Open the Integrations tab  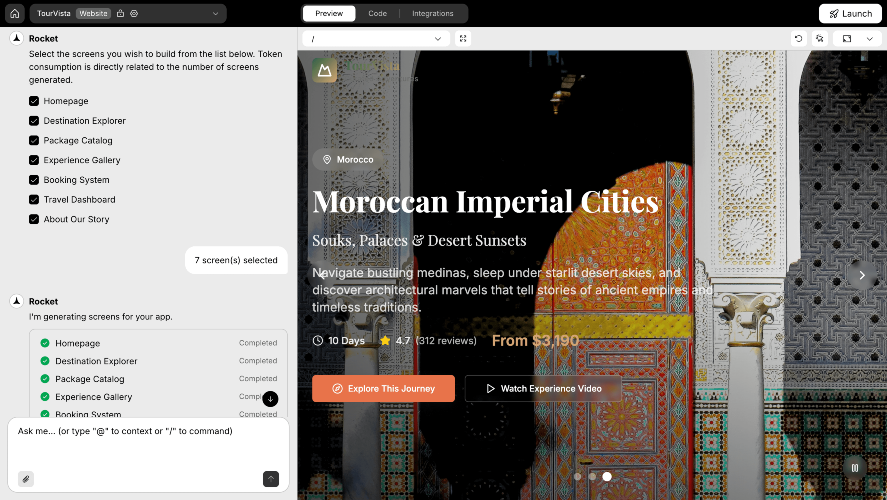(433, 14)
